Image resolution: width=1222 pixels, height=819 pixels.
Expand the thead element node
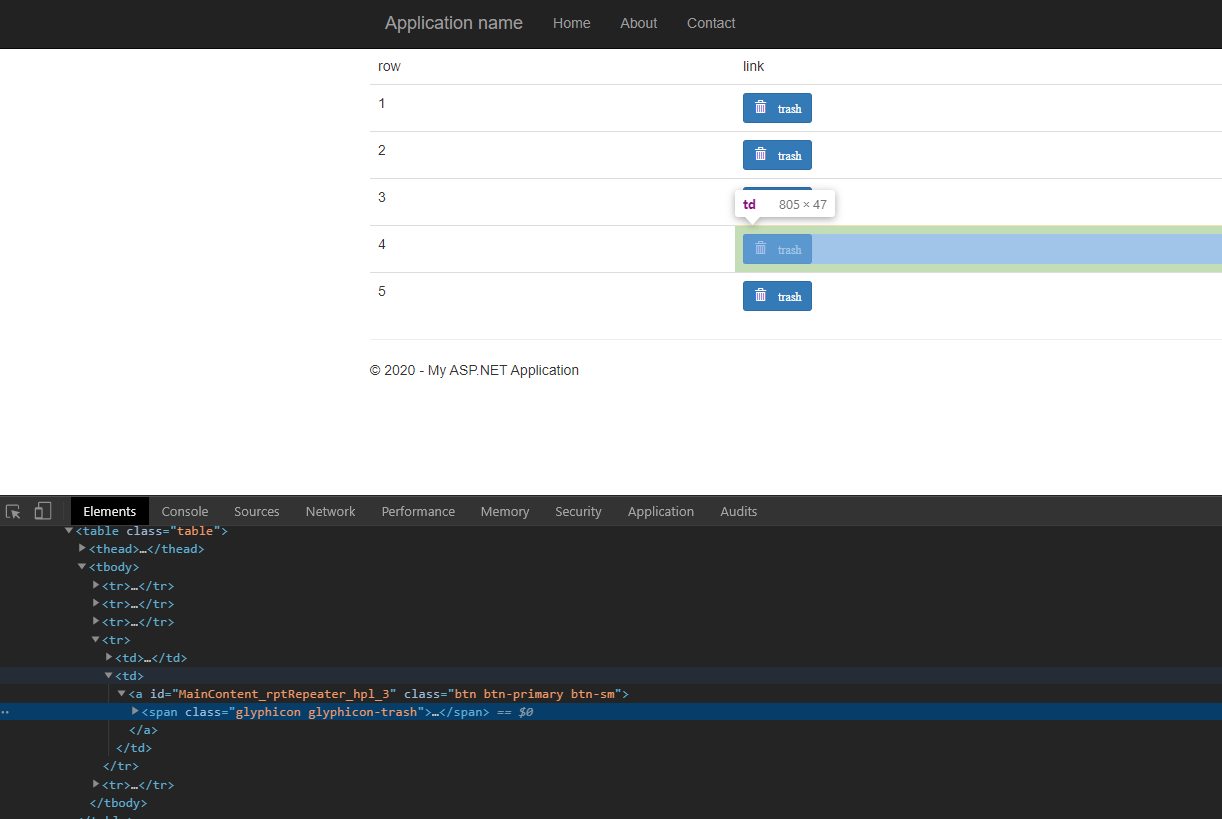click(83, 548)
